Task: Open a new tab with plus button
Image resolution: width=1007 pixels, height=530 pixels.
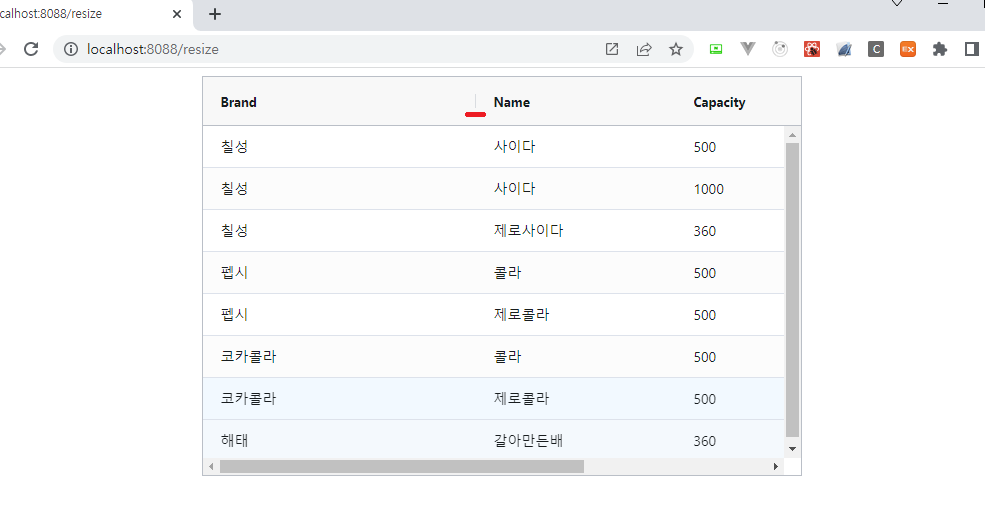Action: (x=215, y=13)
